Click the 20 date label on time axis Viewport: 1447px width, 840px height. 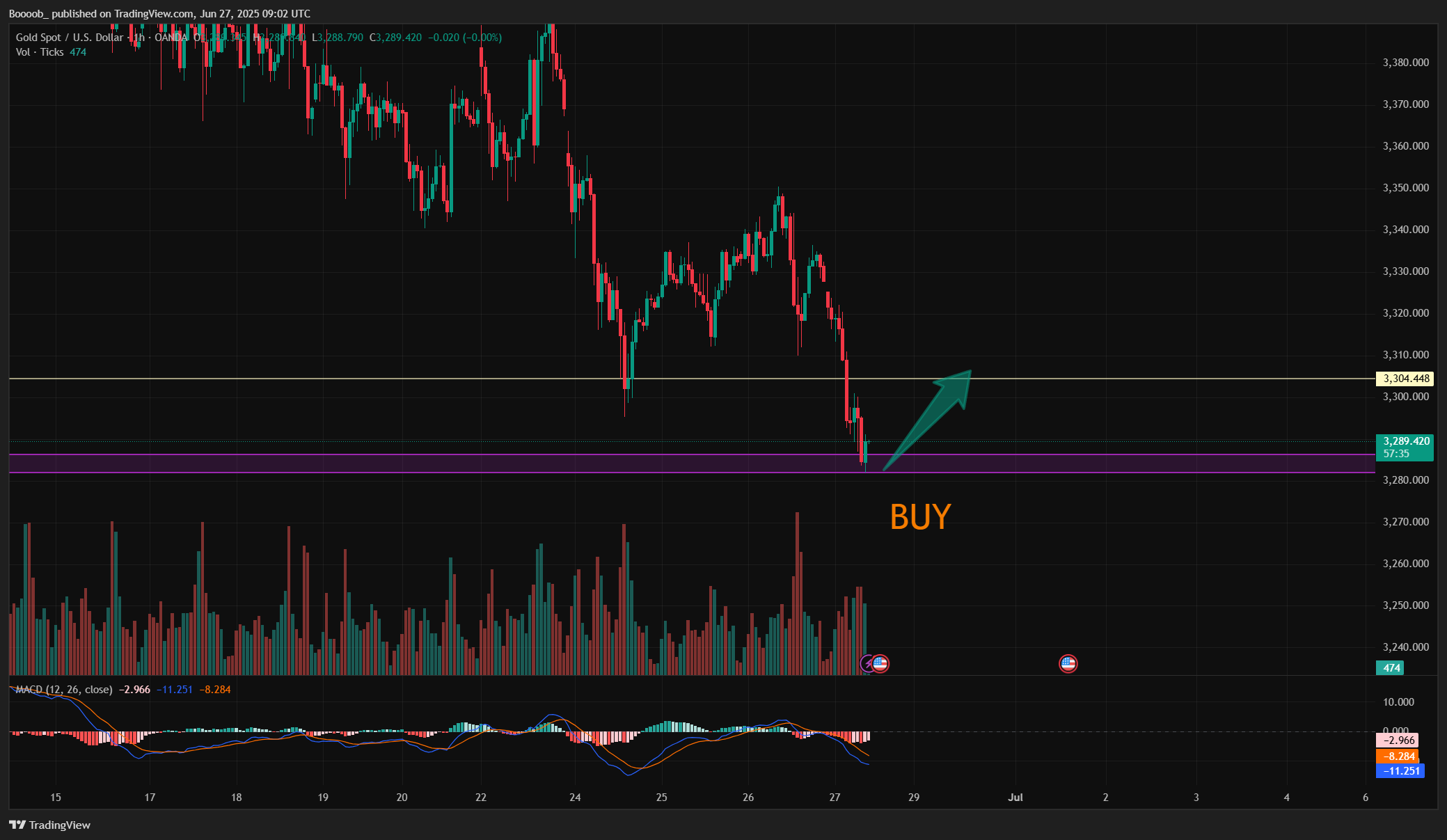point(402,798)
